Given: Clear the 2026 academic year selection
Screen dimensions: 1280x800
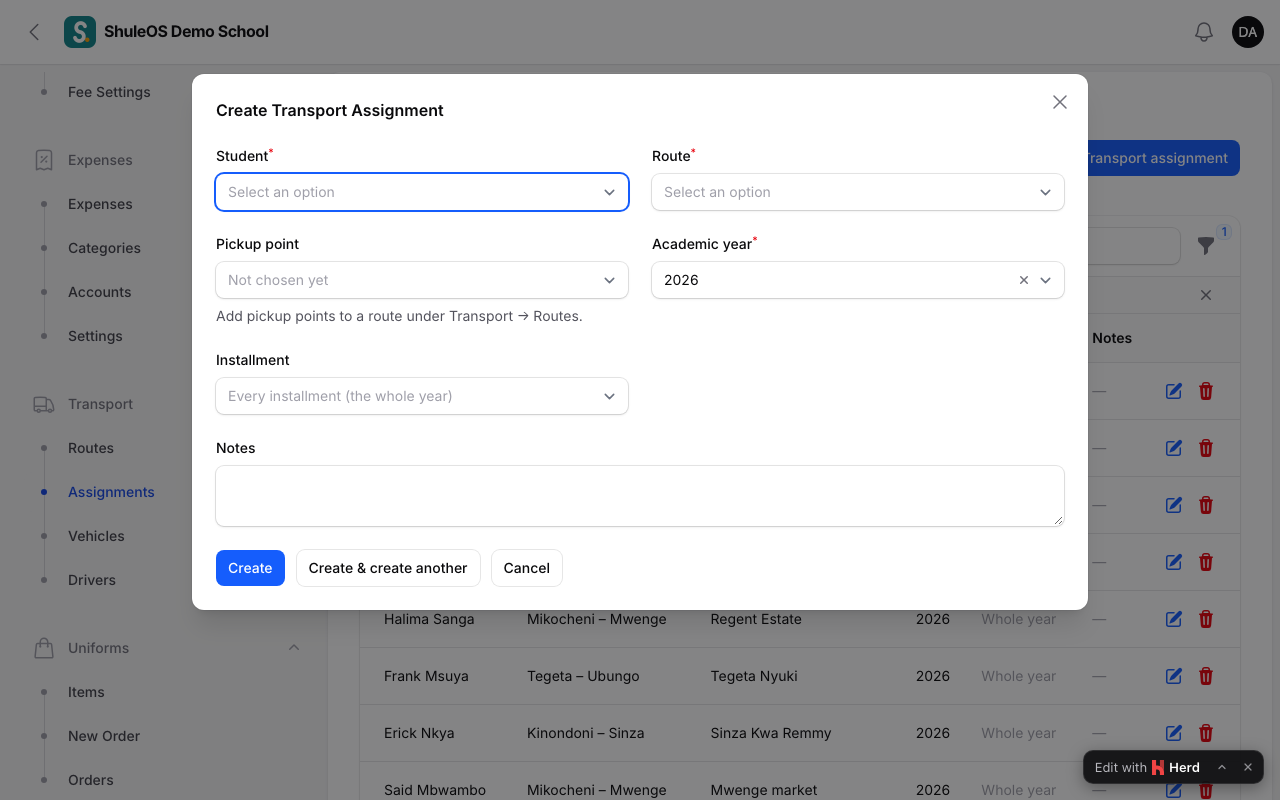Looking at the screenshot, I should [x=1023, y=280].
